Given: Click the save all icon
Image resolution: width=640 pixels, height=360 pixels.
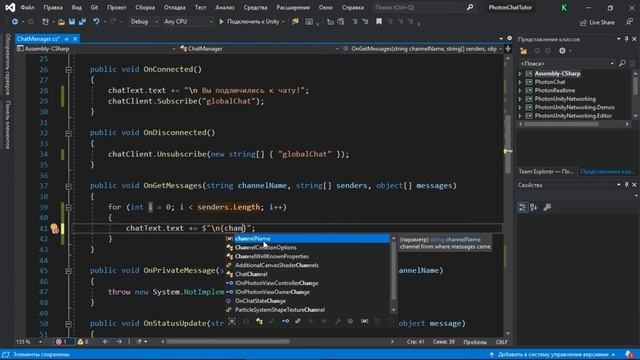Looking at the screenshot, I should point(82,22).
